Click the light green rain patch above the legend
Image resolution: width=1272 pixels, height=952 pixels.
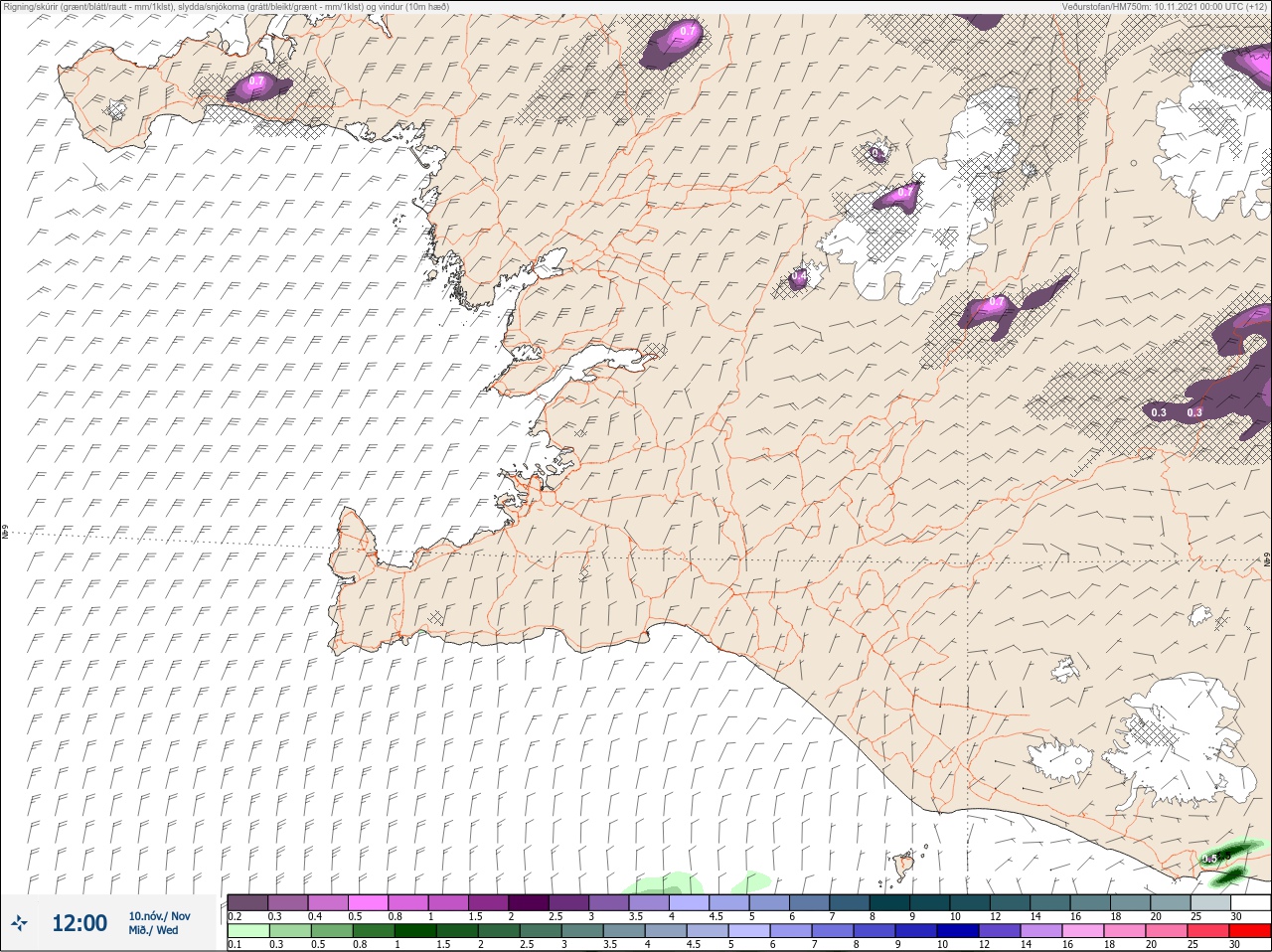(664, 883)
